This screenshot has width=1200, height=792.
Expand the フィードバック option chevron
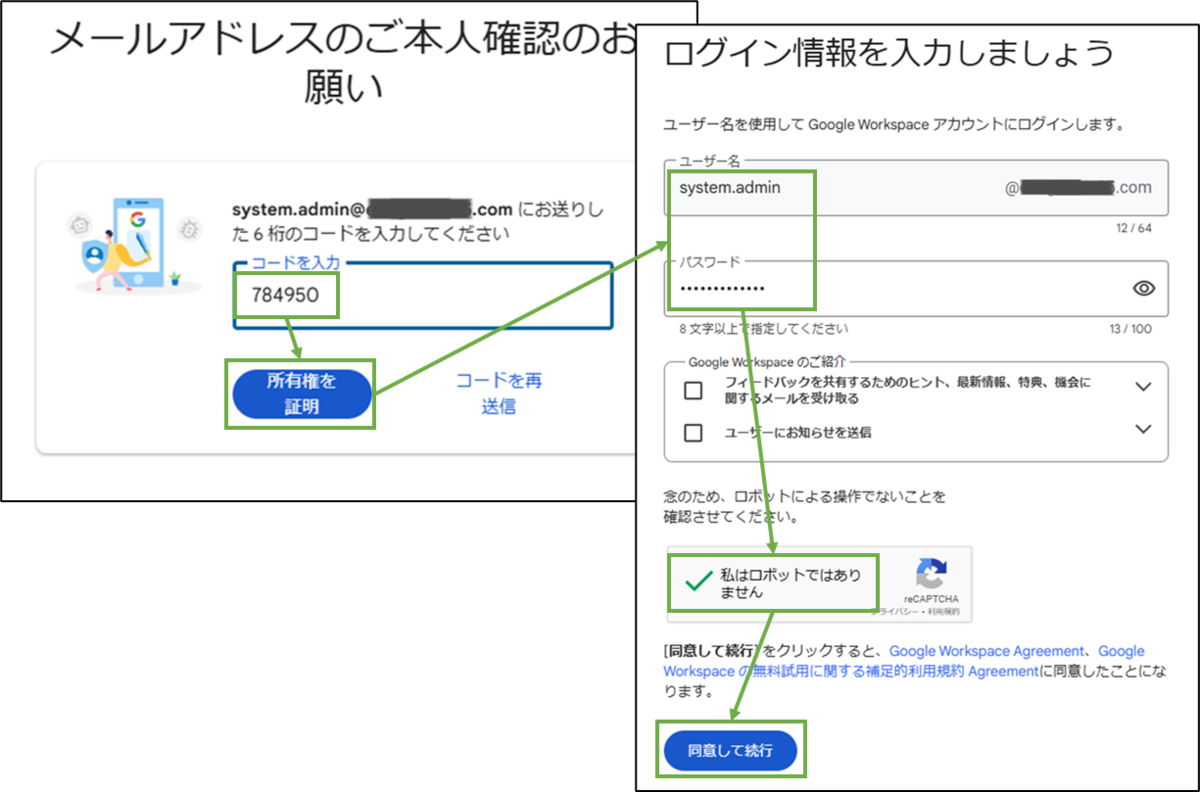pos(1144,387)
